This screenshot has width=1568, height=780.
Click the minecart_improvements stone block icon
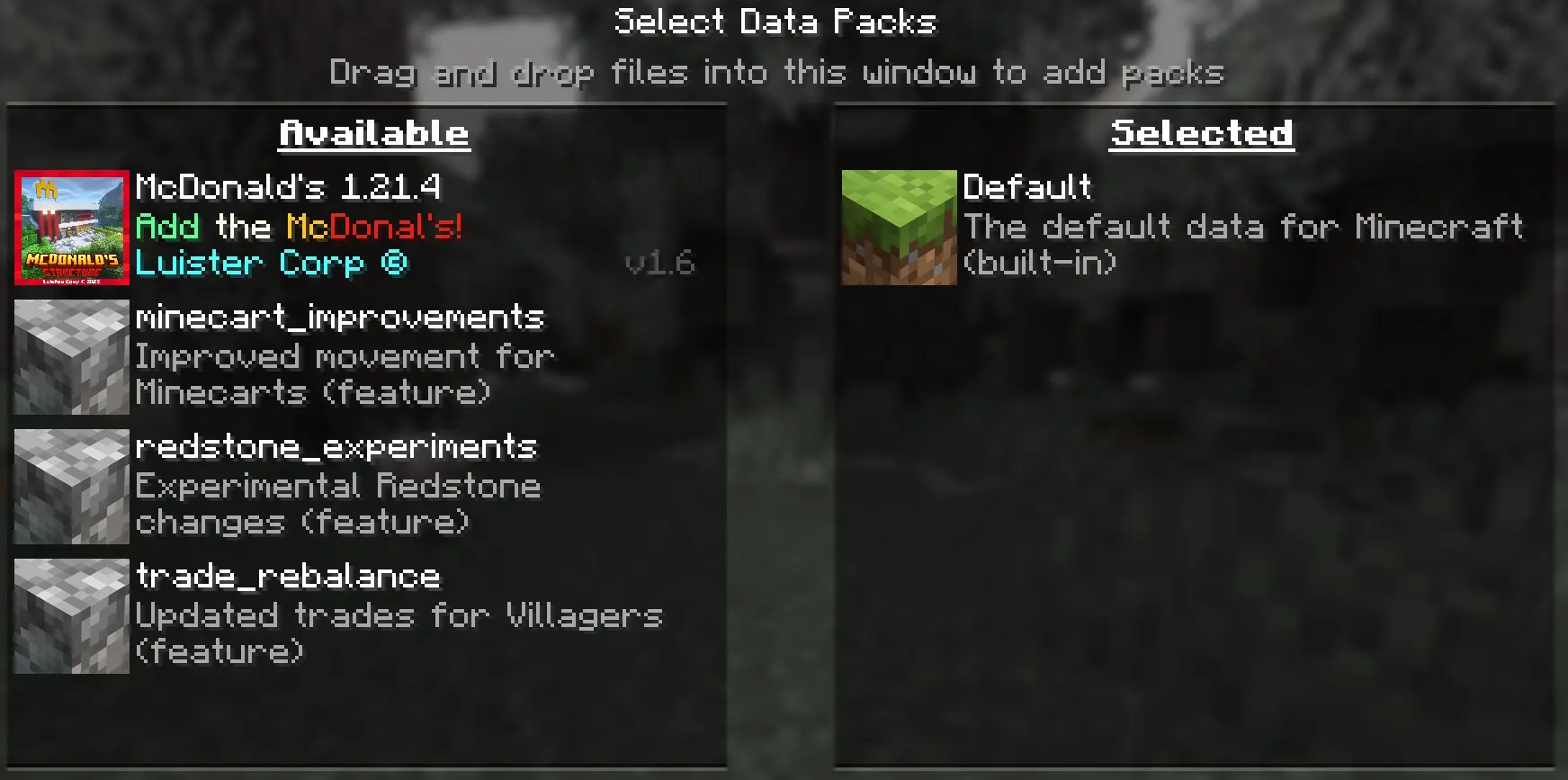72,357
